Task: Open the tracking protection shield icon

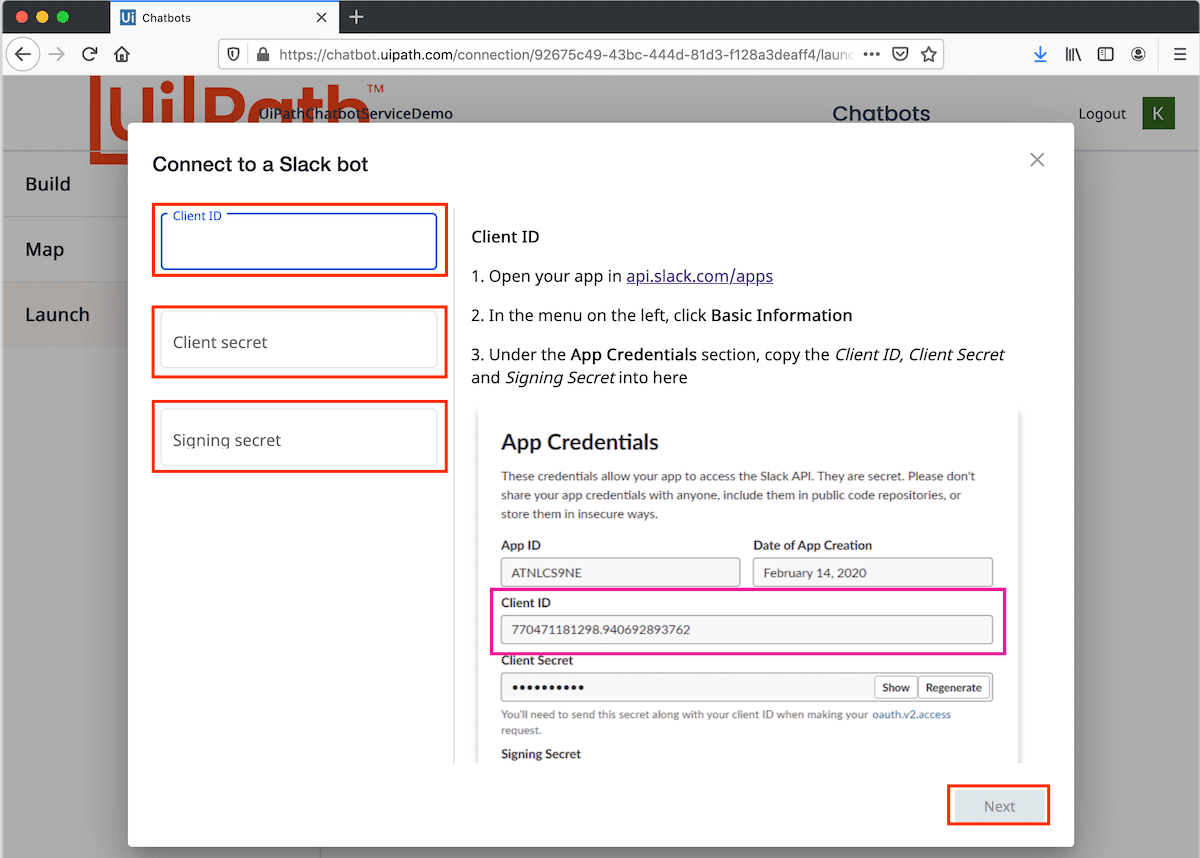Action: tap(234, 54)
